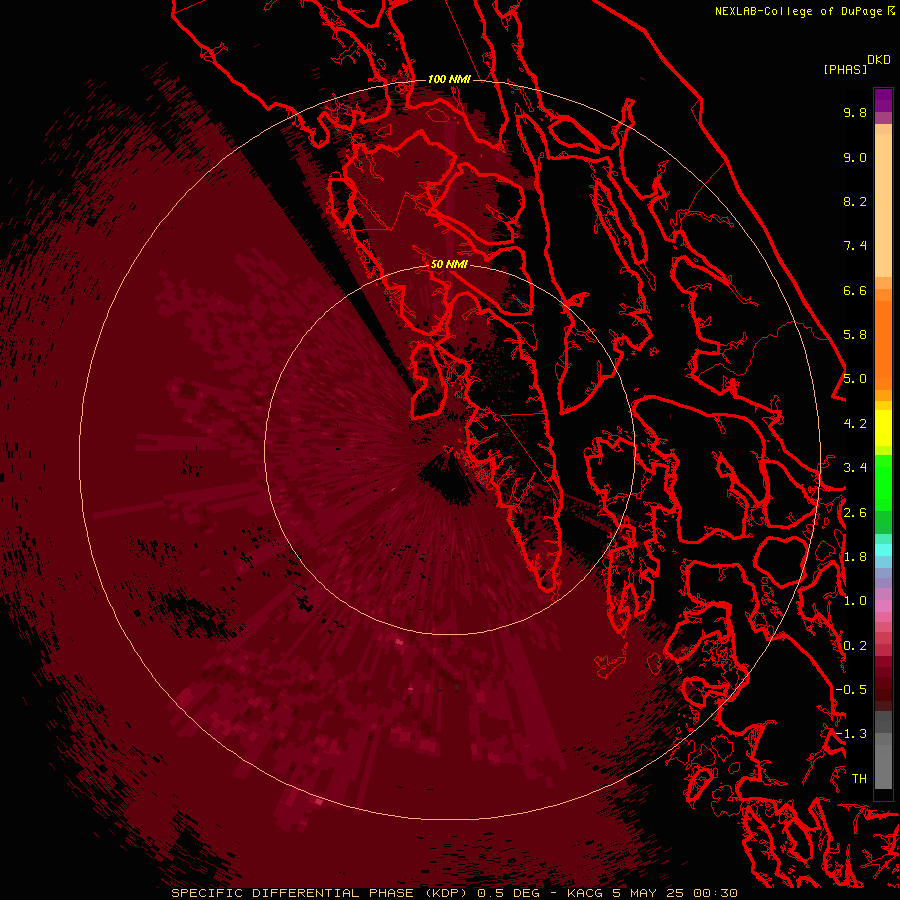This screenshot has height=900, width=900.
Task: Click the [PHAS] units label
Action: click(845, 70)
